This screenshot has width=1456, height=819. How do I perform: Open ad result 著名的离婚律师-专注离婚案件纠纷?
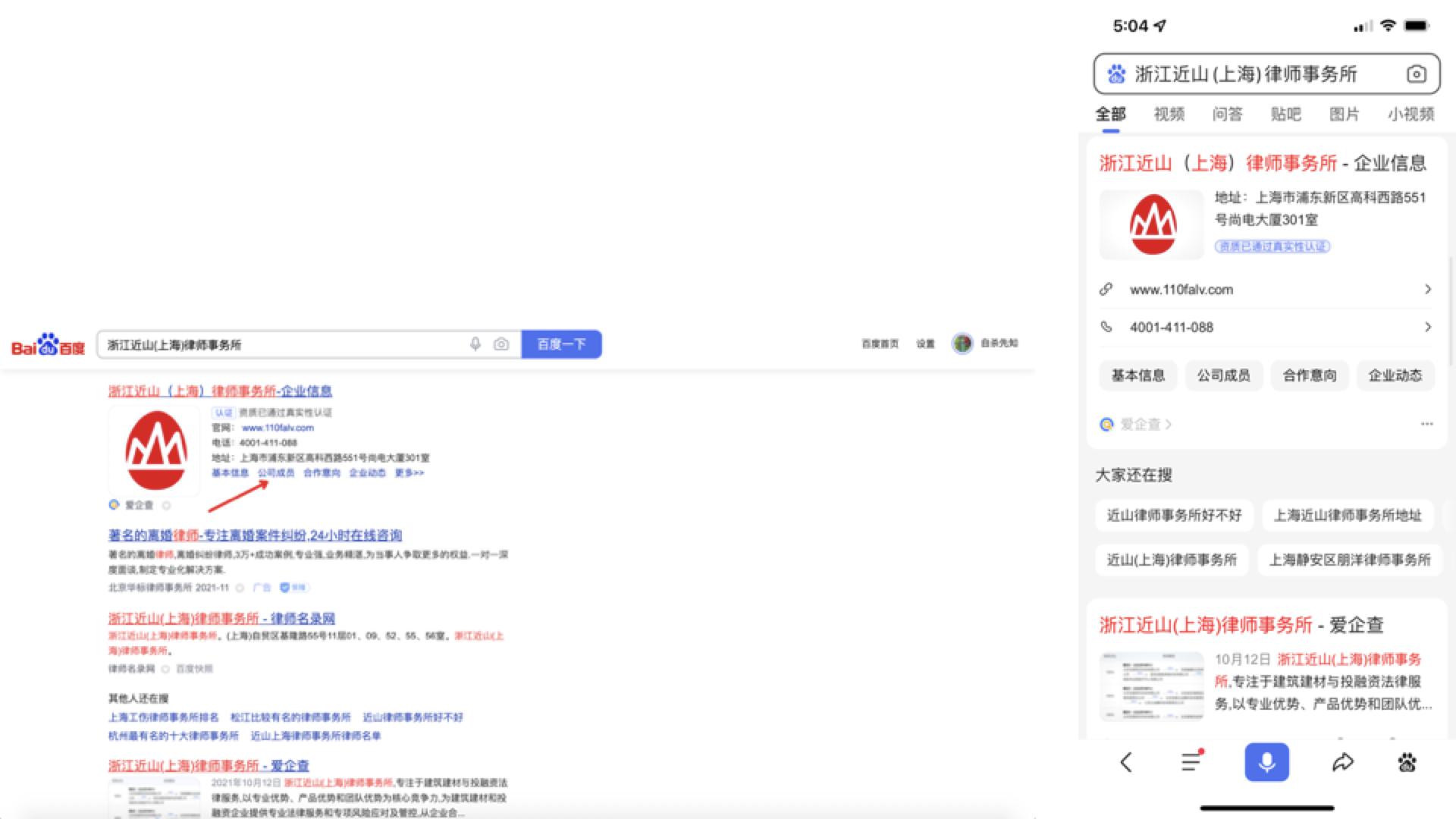(x=255, y=535)
